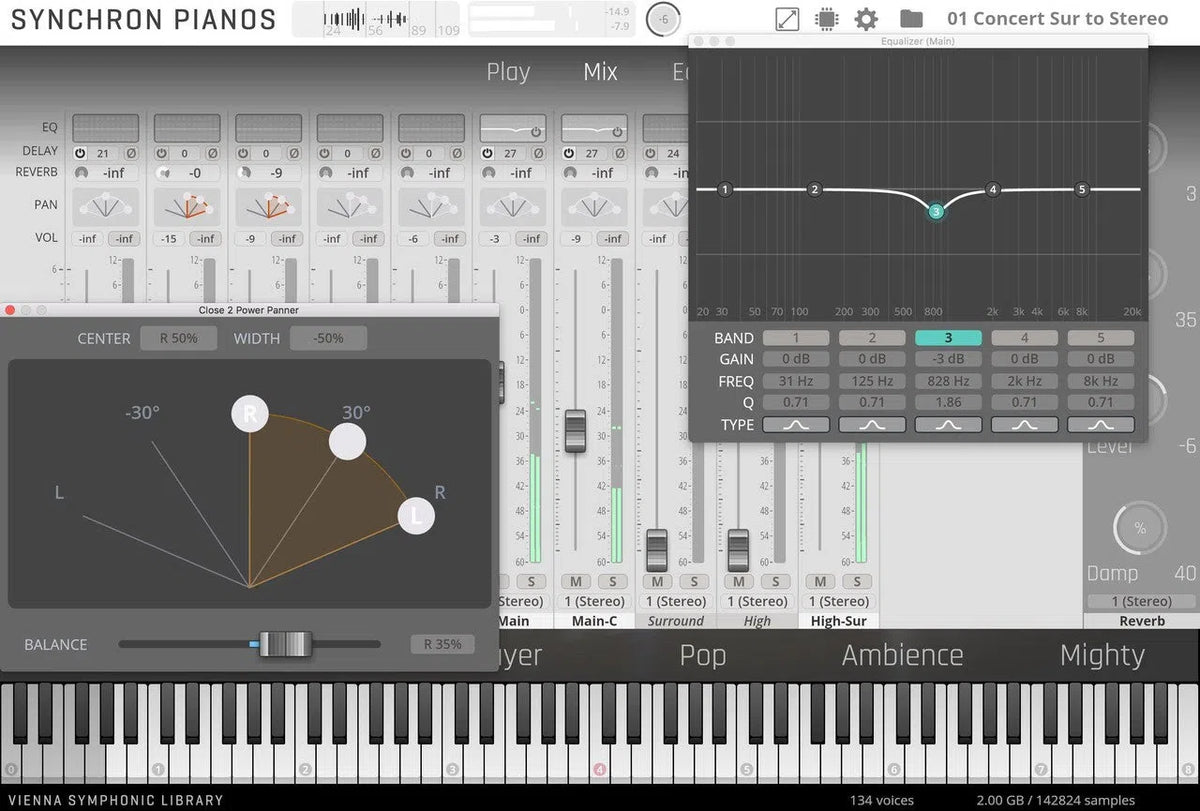
Task: Select the Mix tab
Action: pos(598,71)
